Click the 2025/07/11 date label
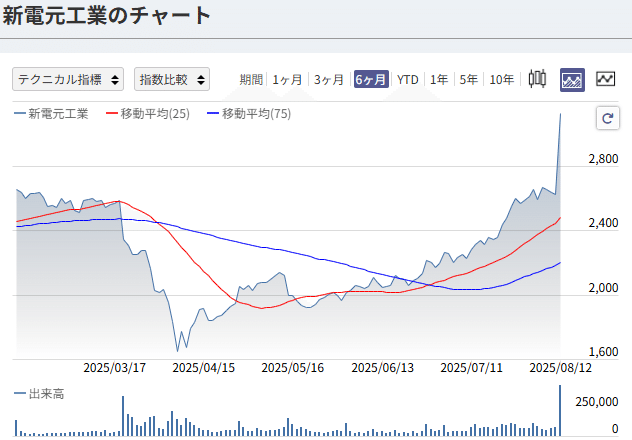The width and height of the screenshot is (632, 440). click(472, 367)
